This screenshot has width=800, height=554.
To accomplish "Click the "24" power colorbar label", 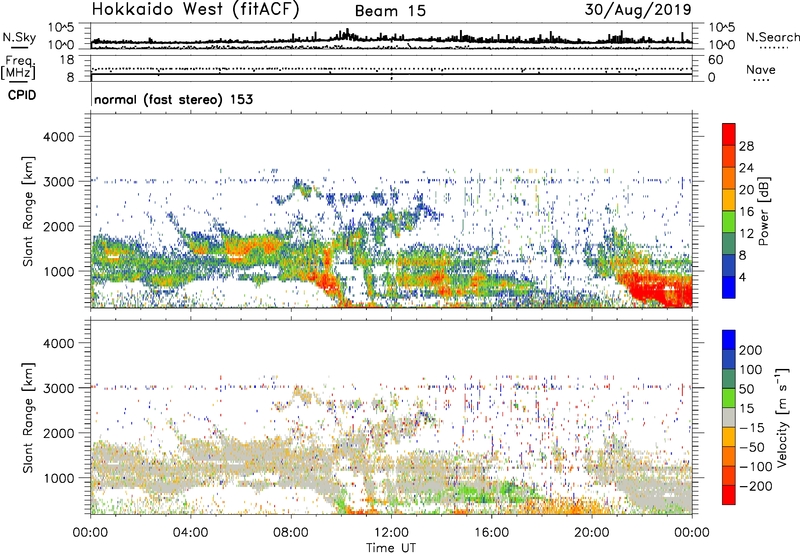I will point(746,168).
